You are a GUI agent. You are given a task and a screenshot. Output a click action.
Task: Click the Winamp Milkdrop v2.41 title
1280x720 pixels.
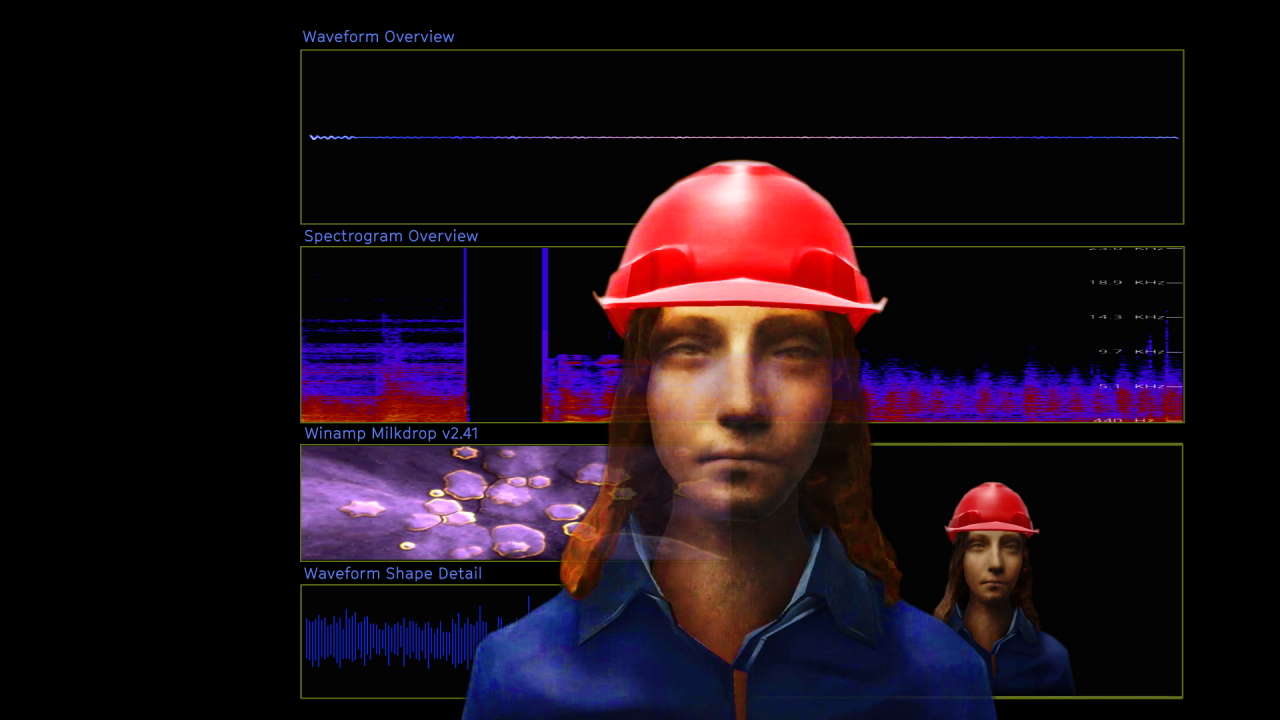click(x=391, y=434)
